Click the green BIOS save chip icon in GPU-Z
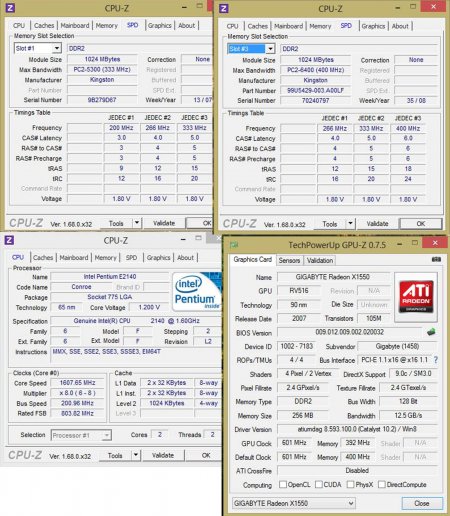 click(x=431, y=332)
